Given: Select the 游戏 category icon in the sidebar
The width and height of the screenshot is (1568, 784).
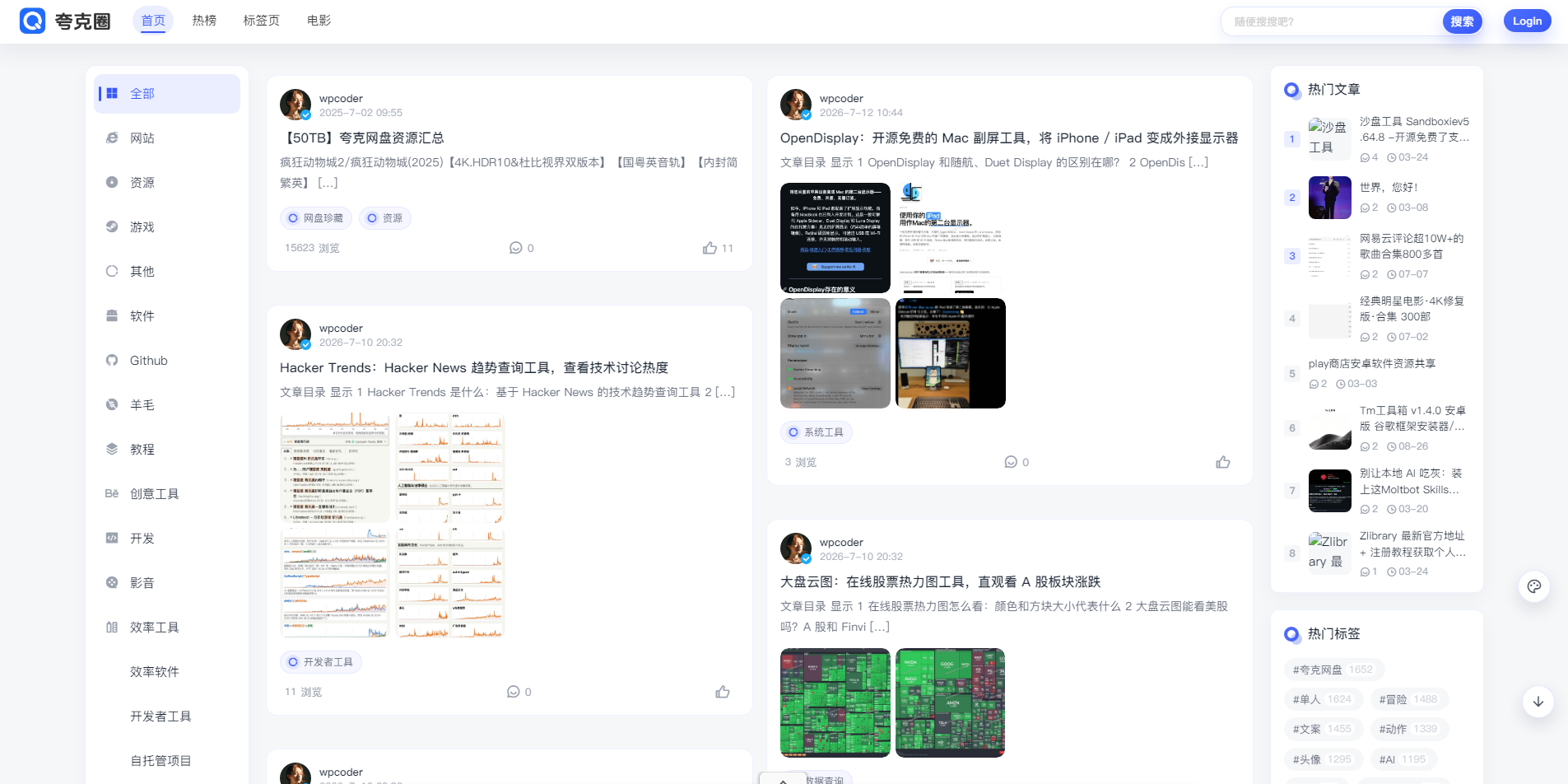Looking at the screenshot, I should 112,226.
